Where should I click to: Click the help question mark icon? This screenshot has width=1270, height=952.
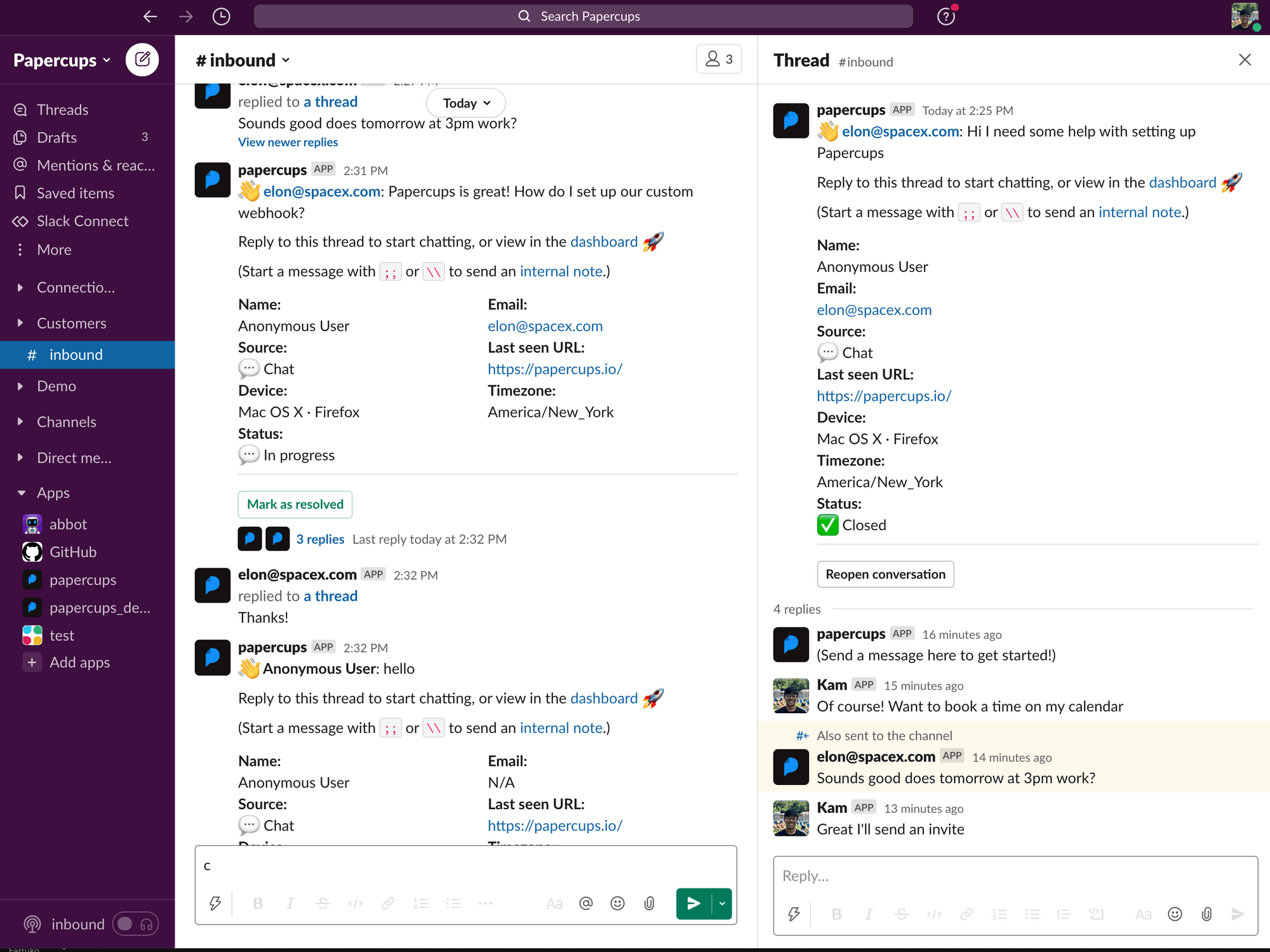click(x=946, y=17)
